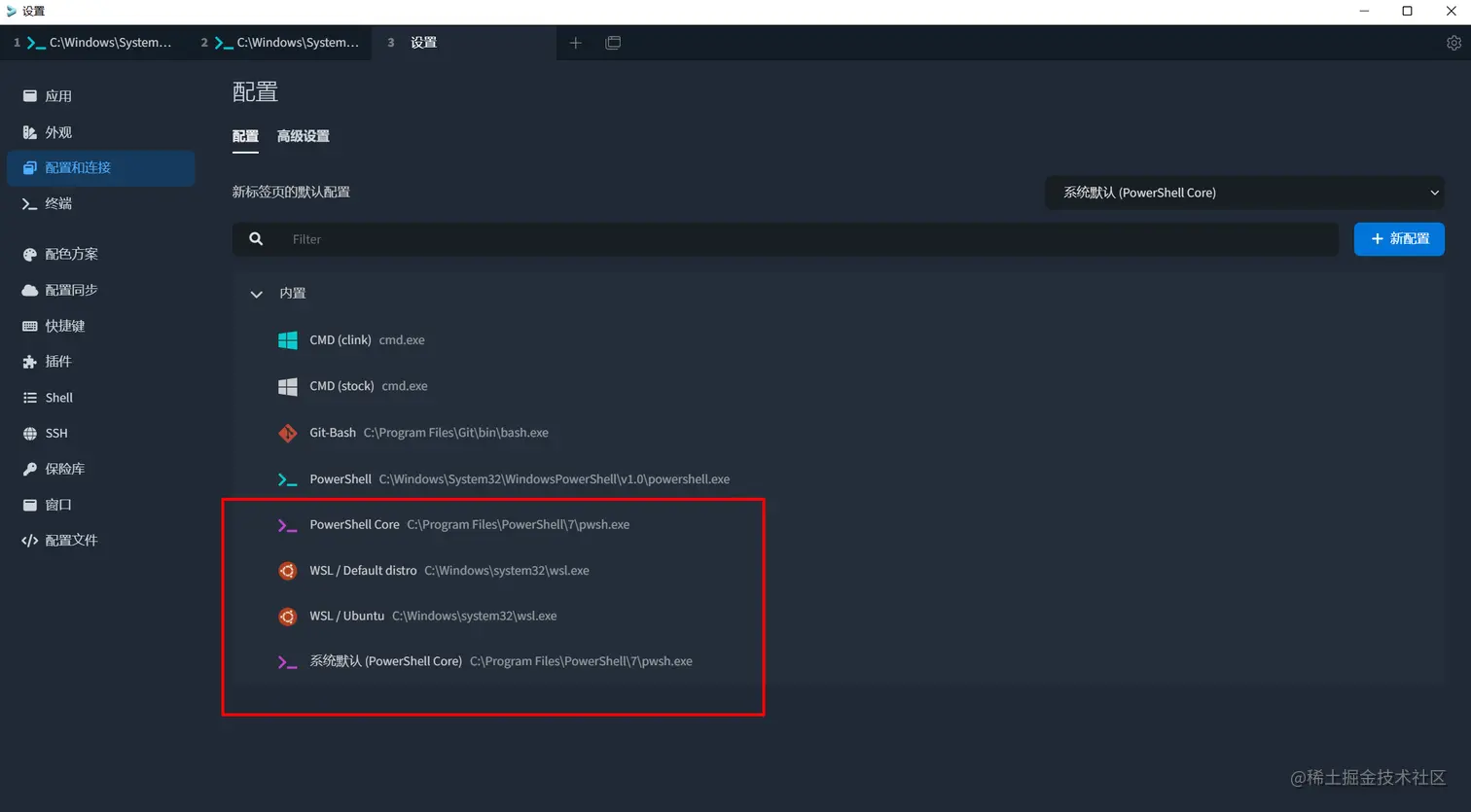Image resolution: width=1471 pixels, height=812 pixels.
Task: Click the CMD (stock) Windows logo icon
Action: click(288, 387)
